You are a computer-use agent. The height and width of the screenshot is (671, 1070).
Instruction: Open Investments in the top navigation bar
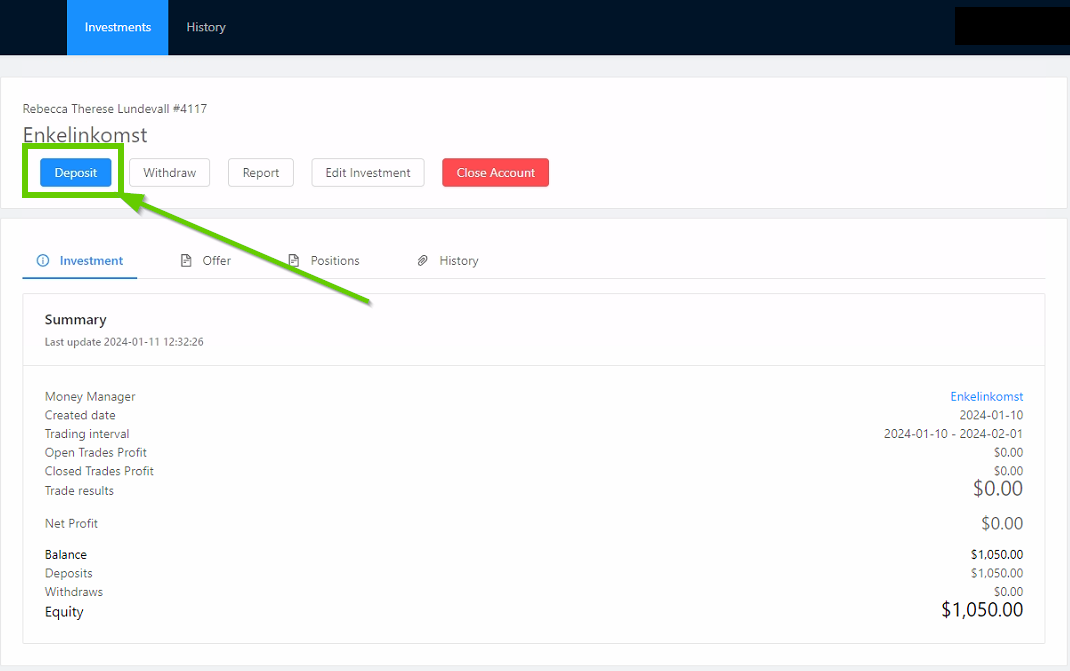118,27
